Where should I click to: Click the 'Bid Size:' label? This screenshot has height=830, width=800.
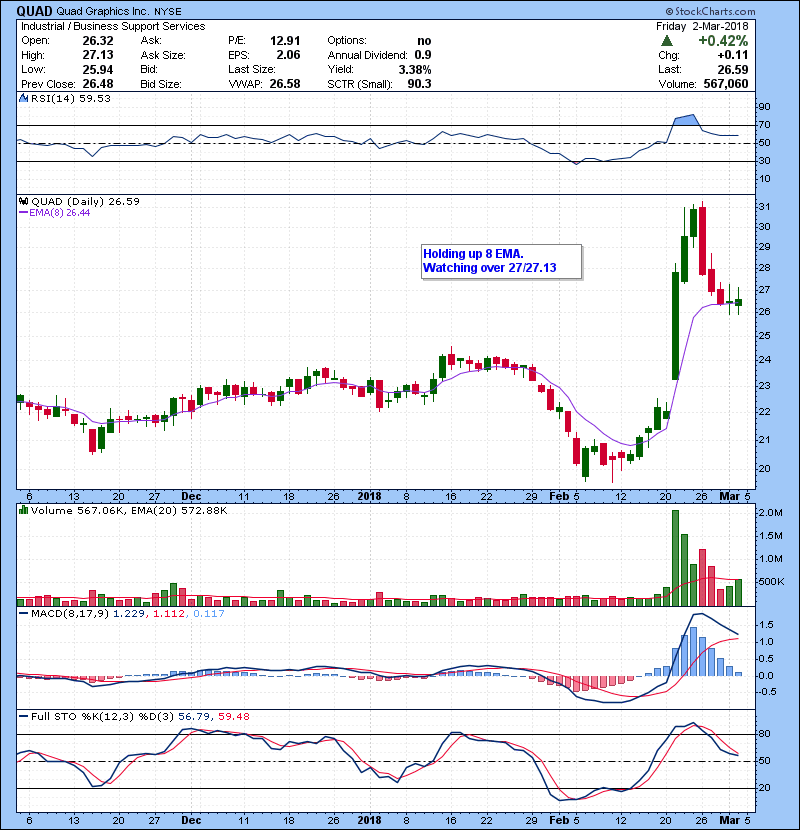161,84
